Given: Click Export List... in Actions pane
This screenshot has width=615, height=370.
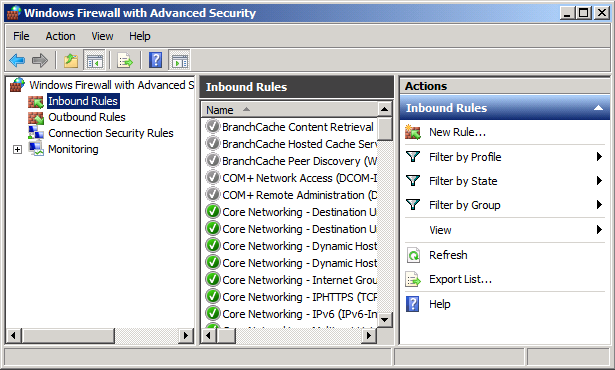Looking at the screenshot, I should (x=460, y=279).
